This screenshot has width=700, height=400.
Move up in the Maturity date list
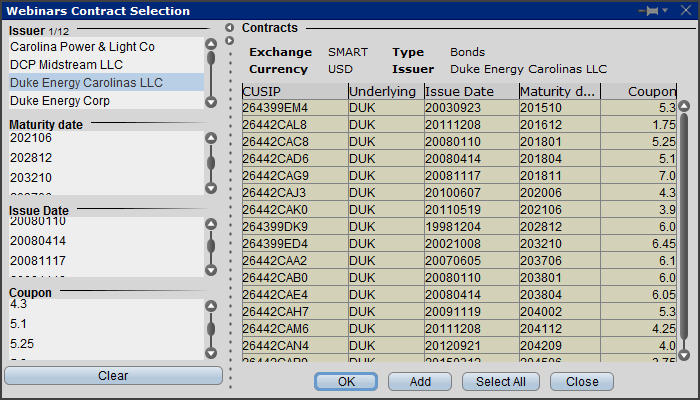coord(211,138)
